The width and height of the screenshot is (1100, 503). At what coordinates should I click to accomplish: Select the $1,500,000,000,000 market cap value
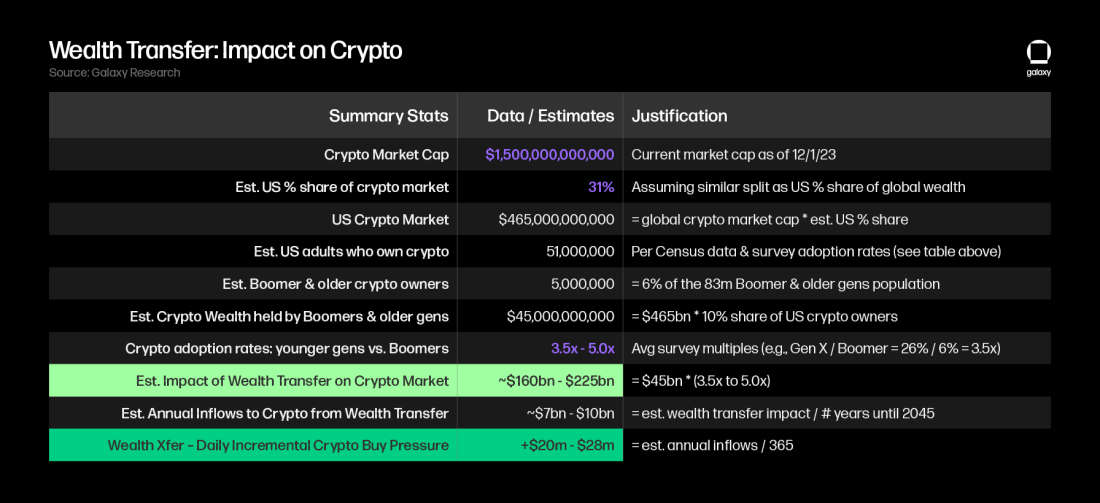pos(550,154)
